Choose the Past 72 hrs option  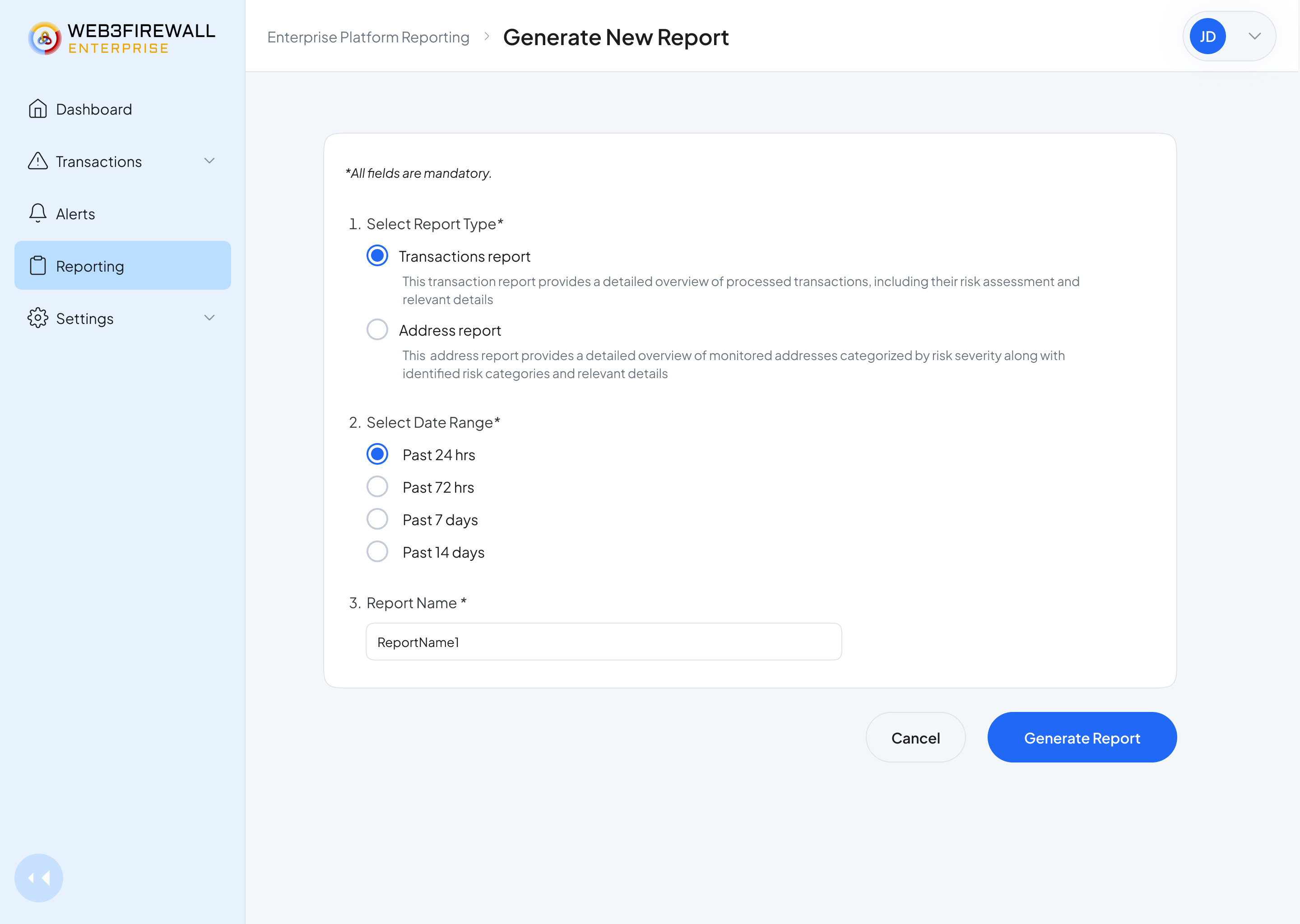click(377, 486)
